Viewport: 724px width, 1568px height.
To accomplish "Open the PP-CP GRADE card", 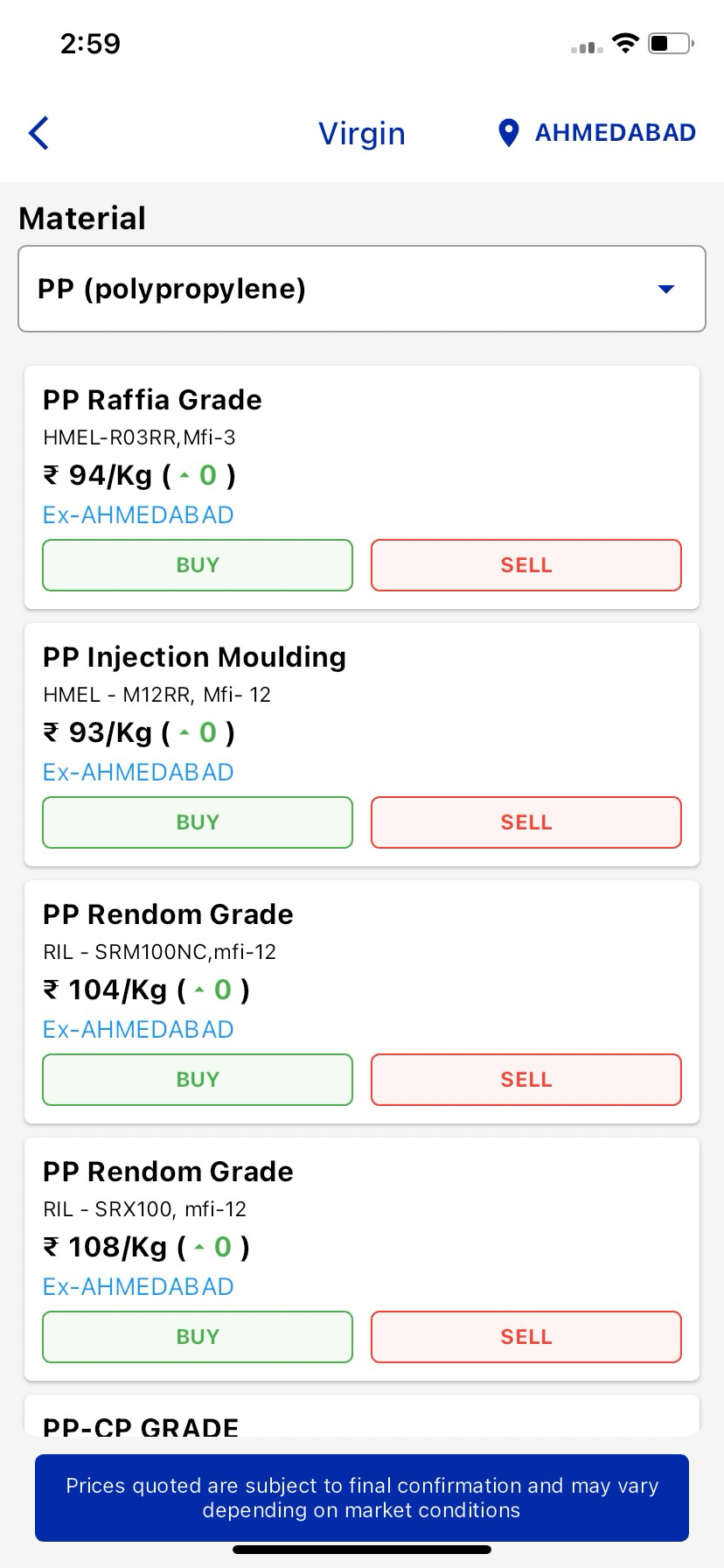I will click(x=361, y=1417).
